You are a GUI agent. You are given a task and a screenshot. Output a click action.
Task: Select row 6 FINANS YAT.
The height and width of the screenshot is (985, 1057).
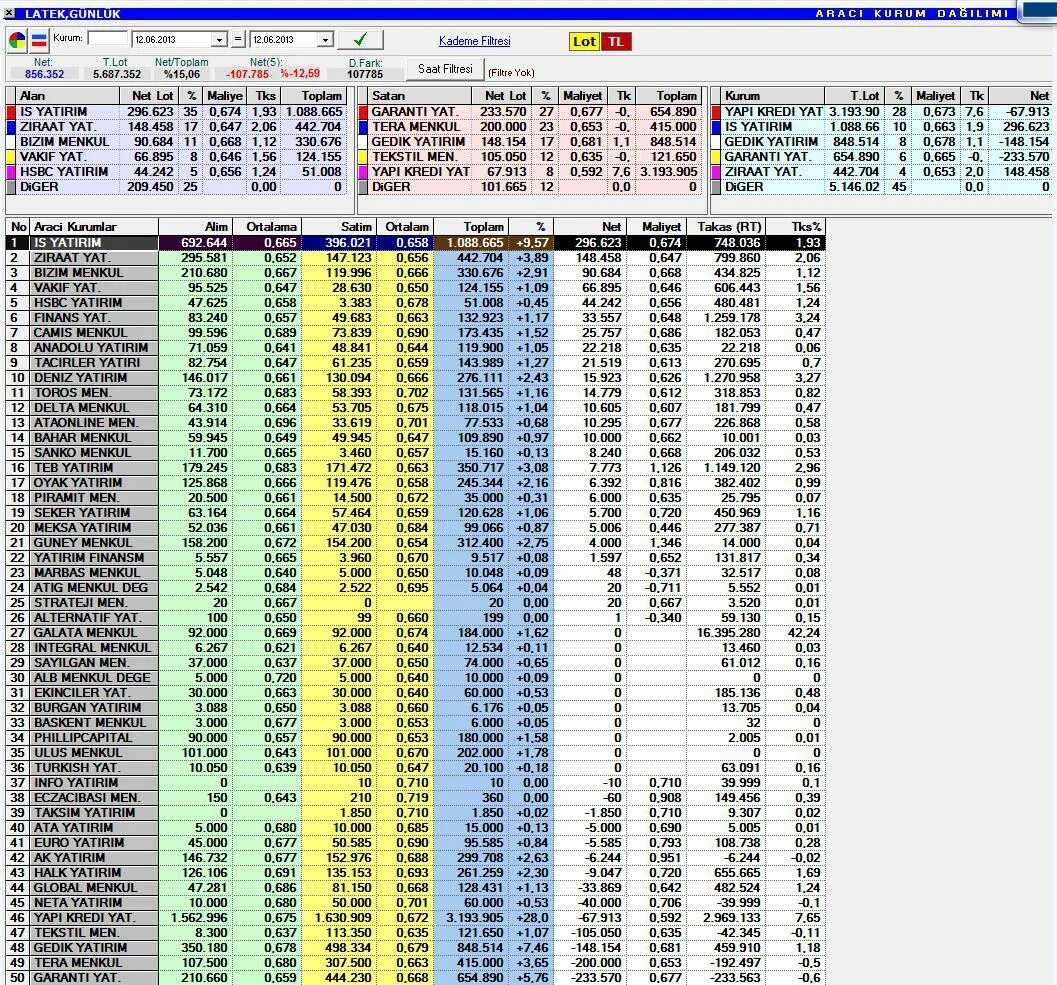point(415,318)
